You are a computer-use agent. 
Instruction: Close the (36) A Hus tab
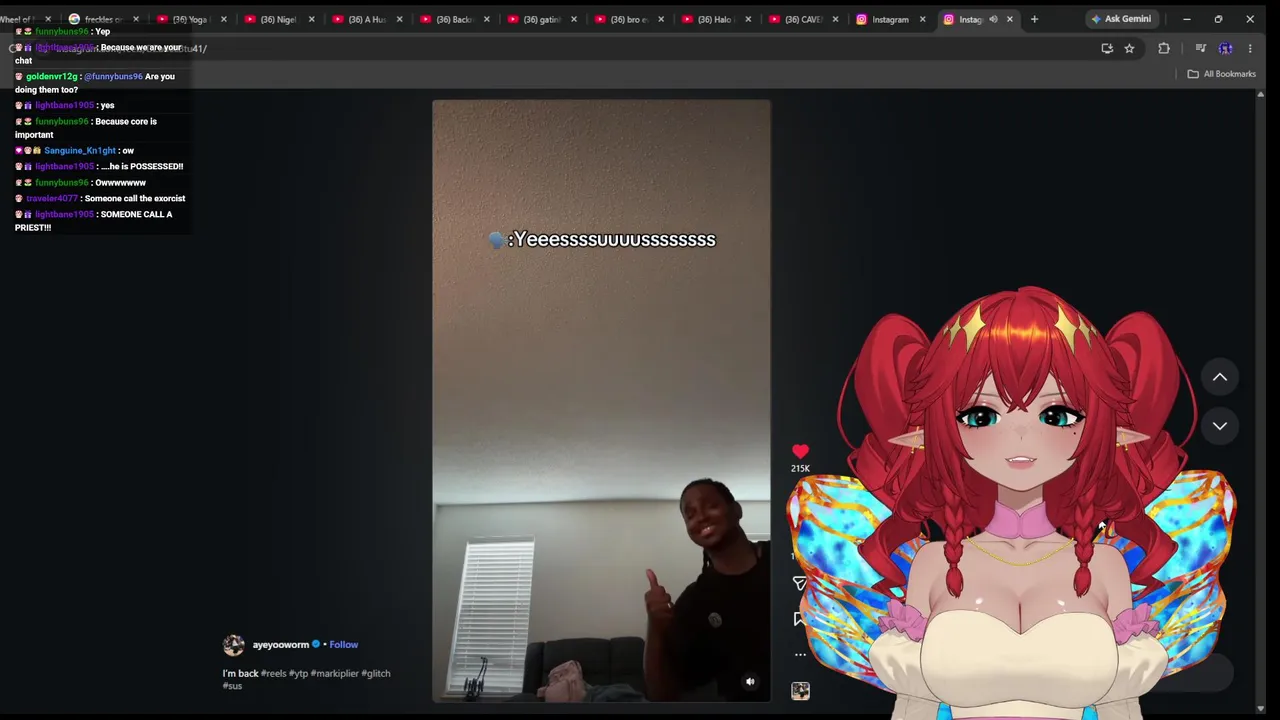point(399,19)
